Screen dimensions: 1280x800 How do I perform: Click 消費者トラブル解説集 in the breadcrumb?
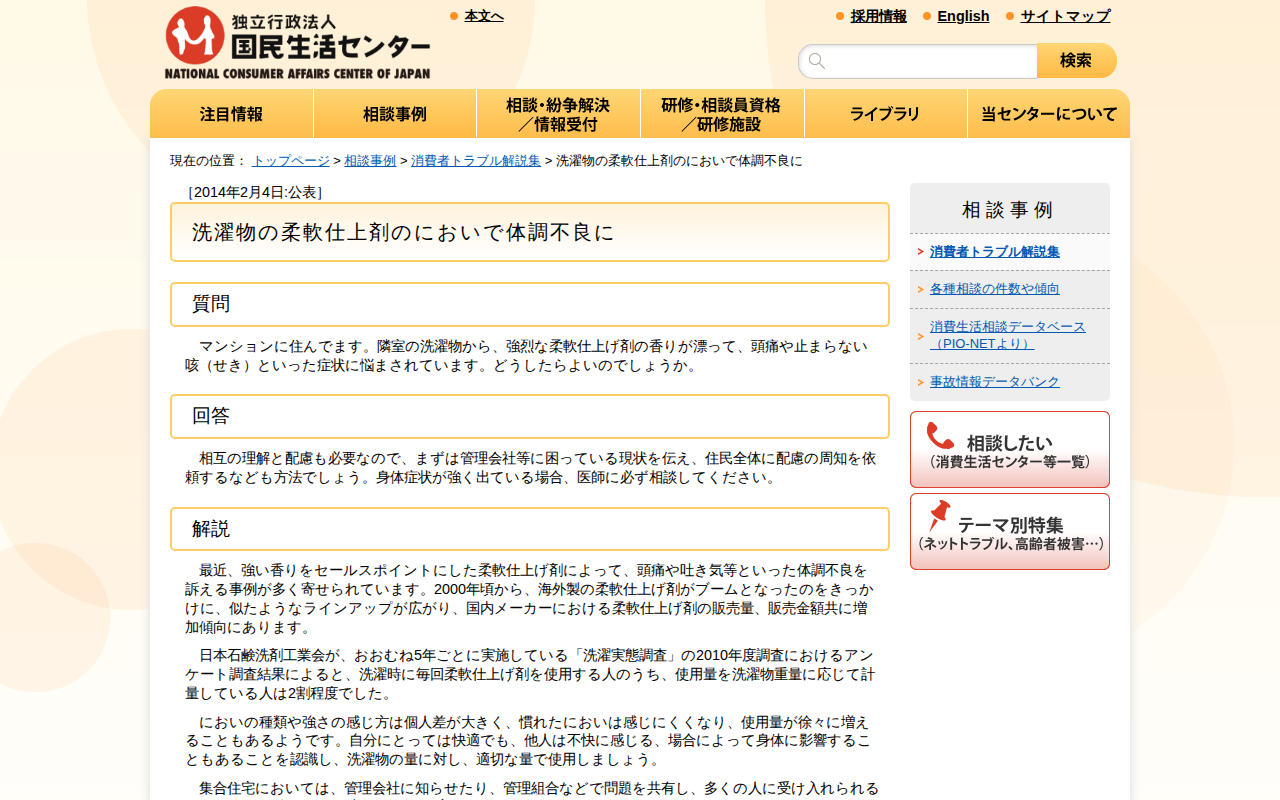476,161
